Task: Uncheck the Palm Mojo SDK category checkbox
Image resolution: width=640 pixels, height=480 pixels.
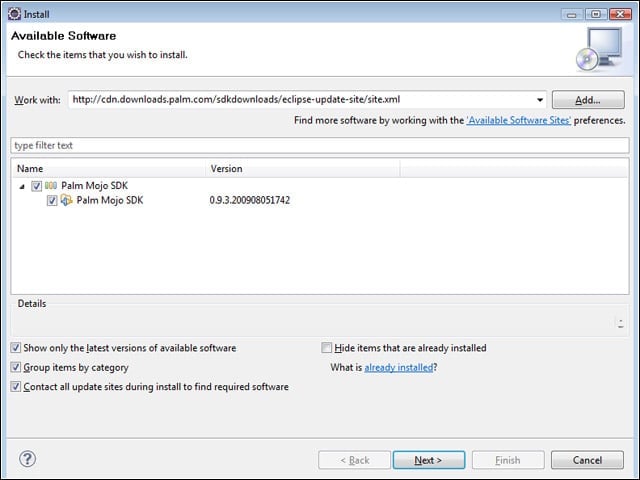Action: tap(36, 186)
